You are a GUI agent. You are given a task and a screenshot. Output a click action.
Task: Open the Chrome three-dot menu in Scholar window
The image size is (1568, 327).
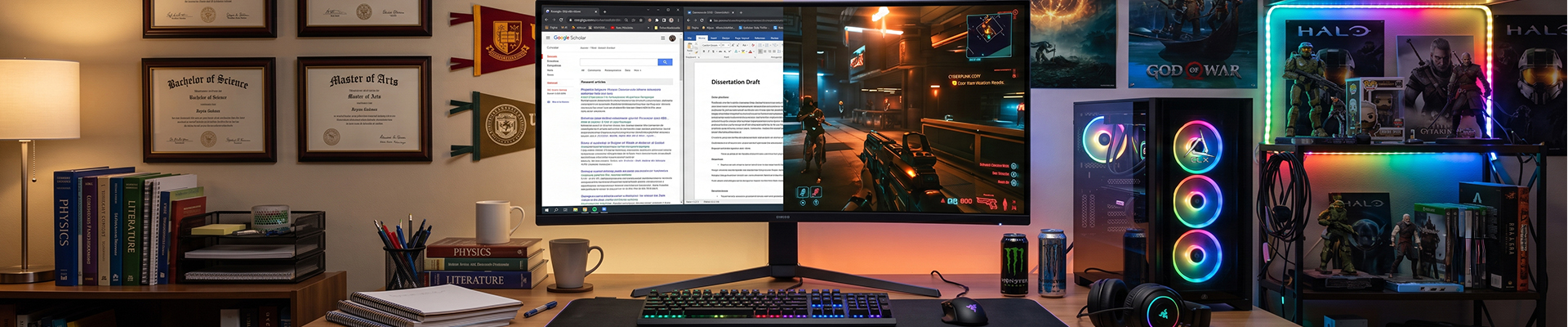tap(679, 20)
